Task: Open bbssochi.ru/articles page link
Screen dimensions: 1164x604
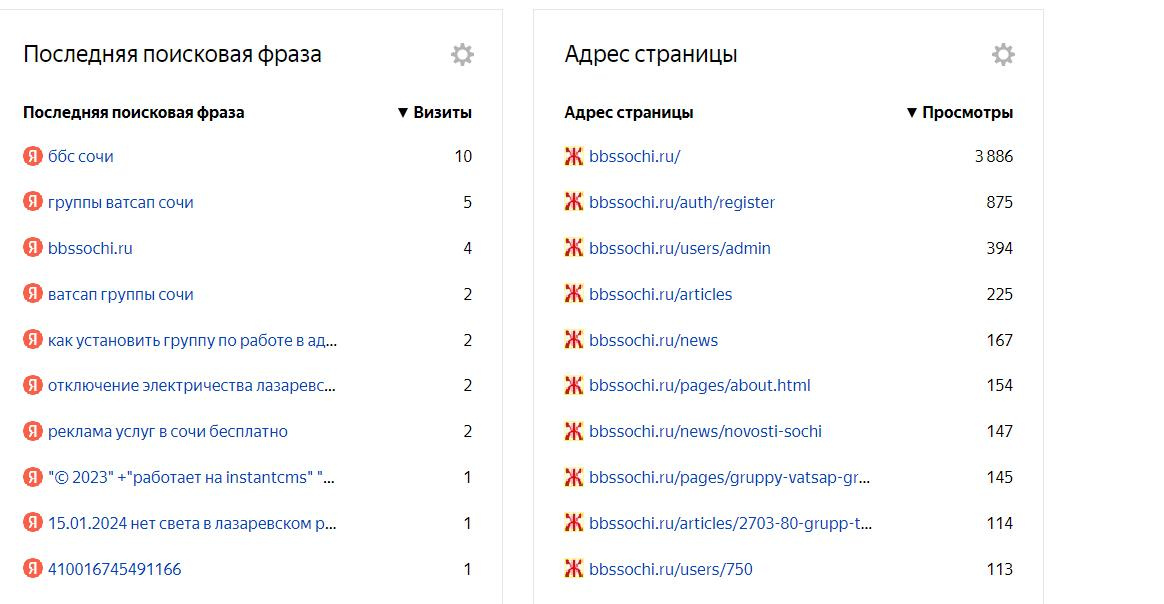Action: coord(660,294)
